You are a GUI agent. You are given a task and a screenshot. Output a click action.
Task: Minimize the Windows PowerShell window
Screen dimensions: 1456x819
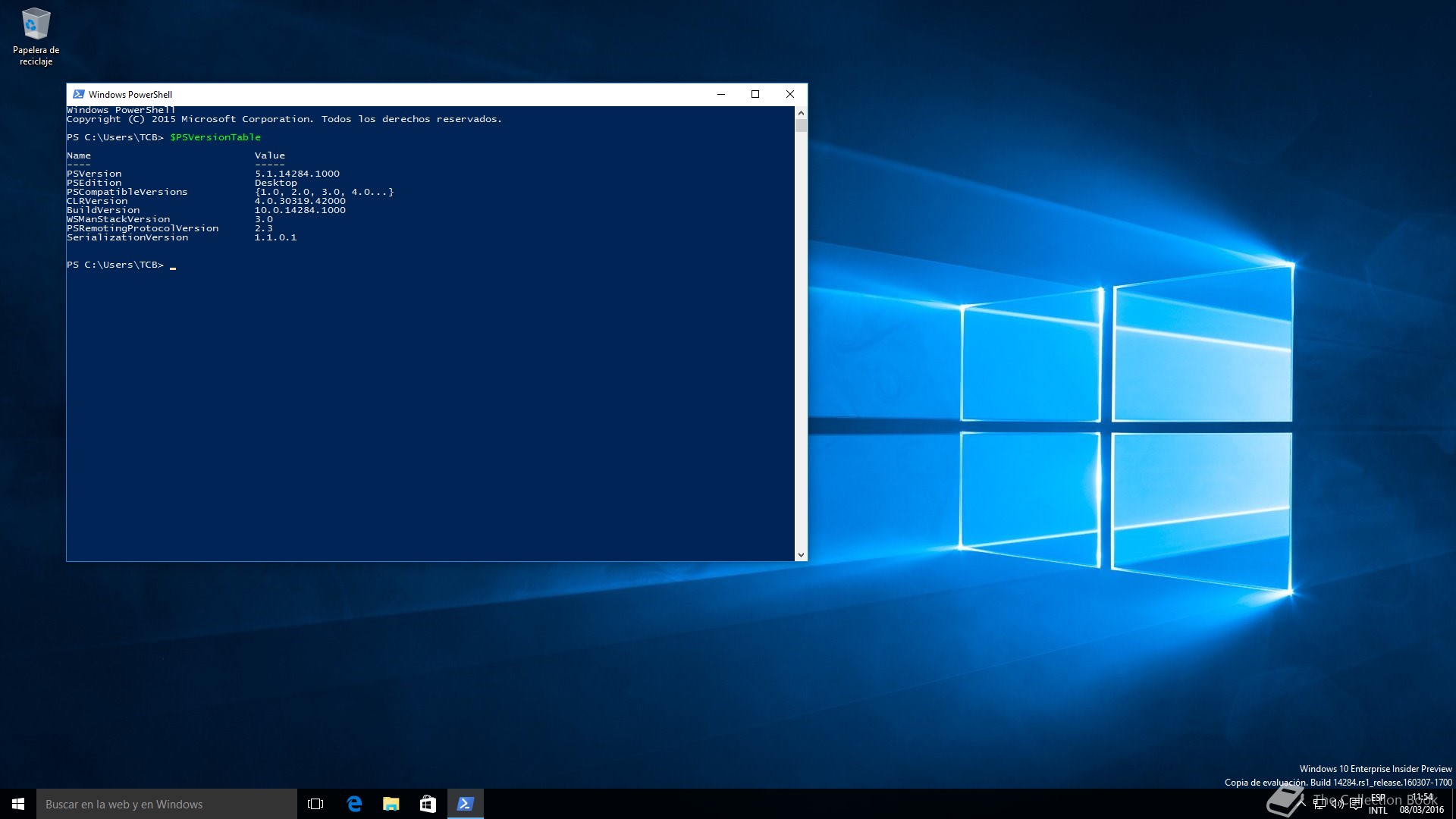(x=721, y=94)
